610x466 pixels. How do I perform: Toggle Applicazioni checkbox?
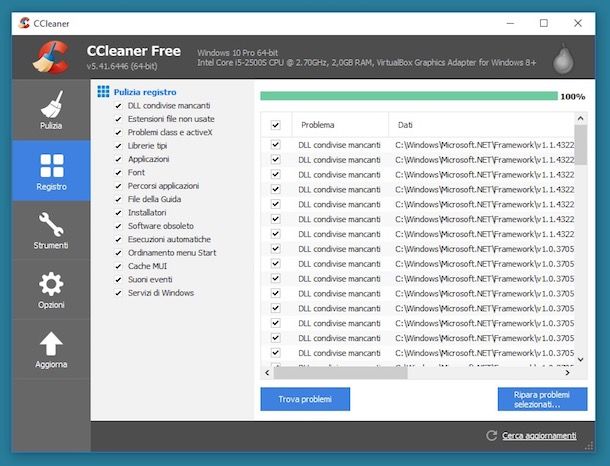click(118, 159)
